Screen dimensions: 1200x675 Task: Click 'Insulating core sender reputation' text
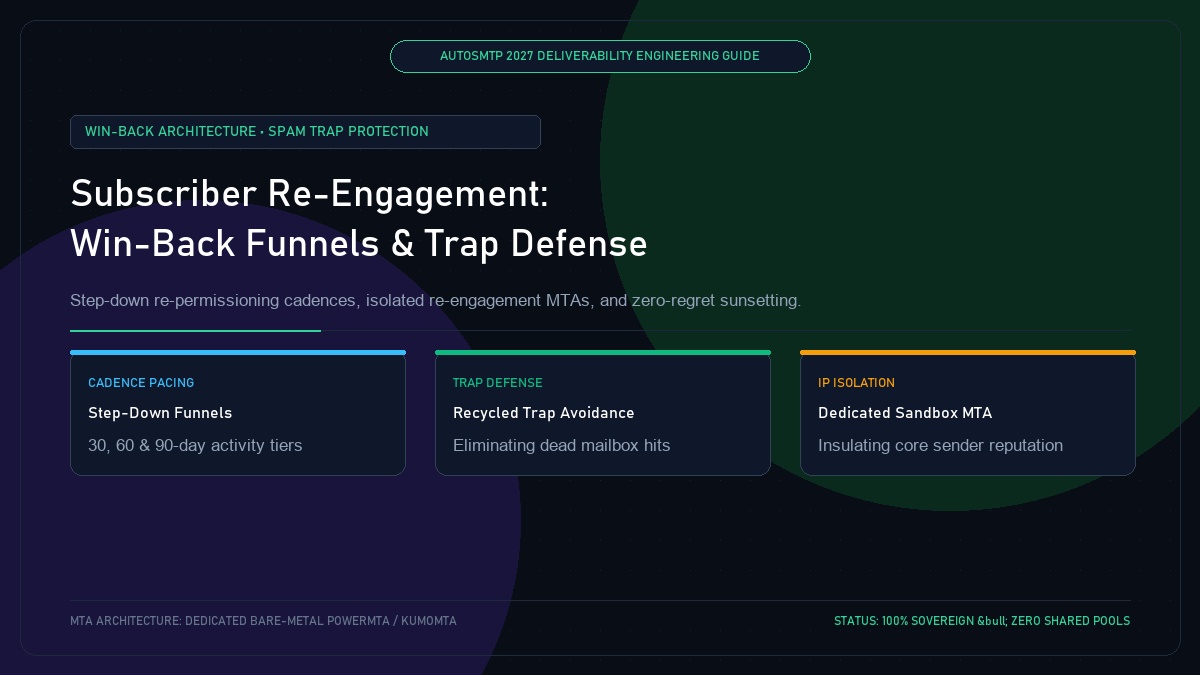coord(941,445)
